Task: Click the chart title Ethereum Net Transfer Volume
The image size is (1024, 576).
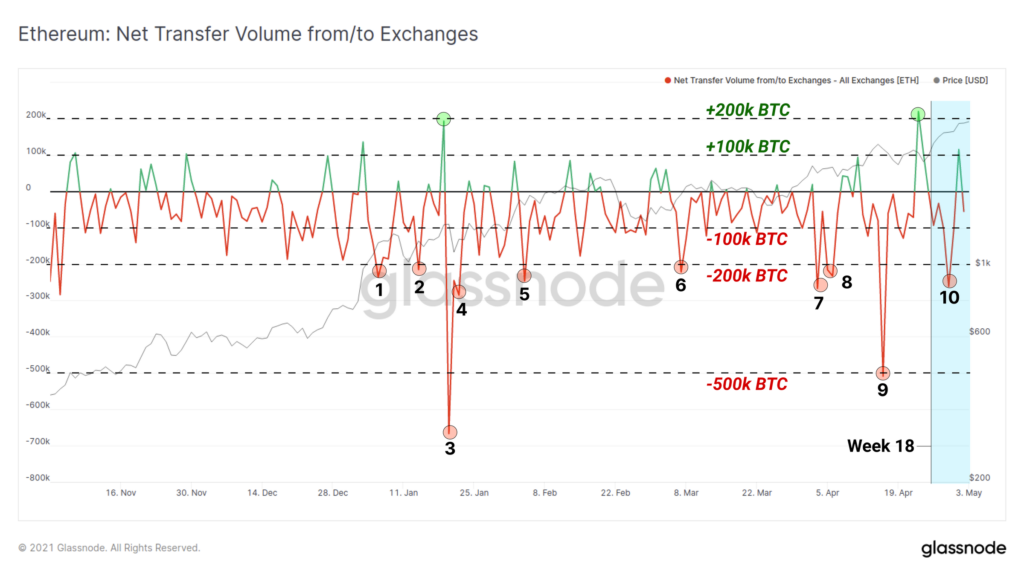Action: point(248,34)
